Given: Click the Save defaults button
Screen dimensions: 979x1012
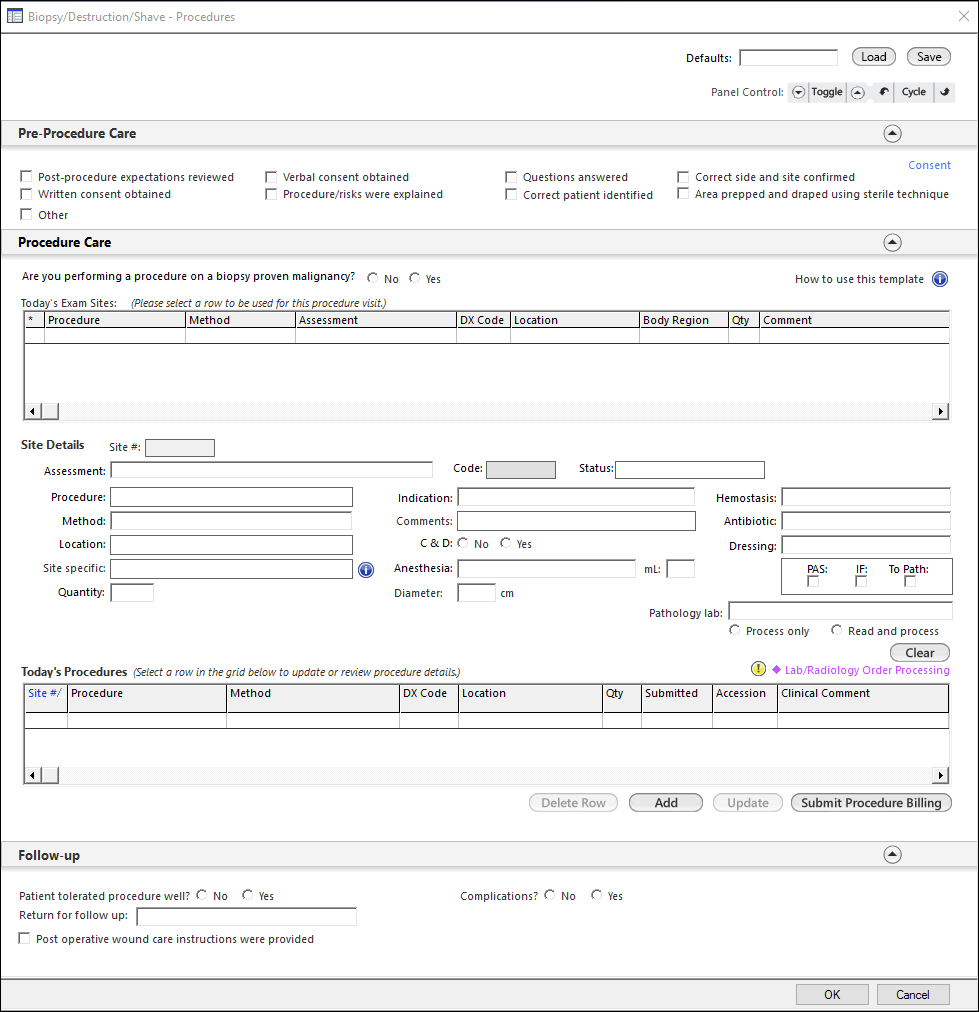Looking at the screenshot, I should 929,57.
